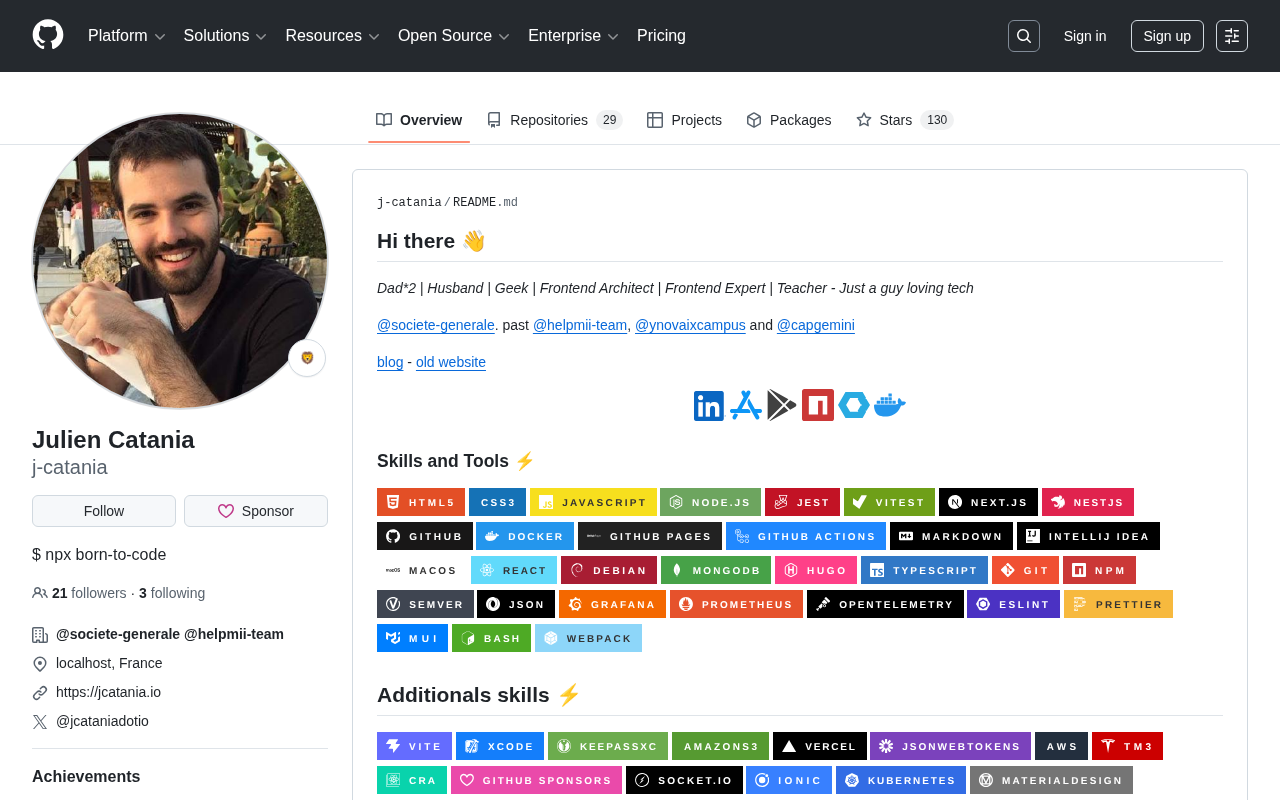Open the App Store icon link

[x=746, y=405]
